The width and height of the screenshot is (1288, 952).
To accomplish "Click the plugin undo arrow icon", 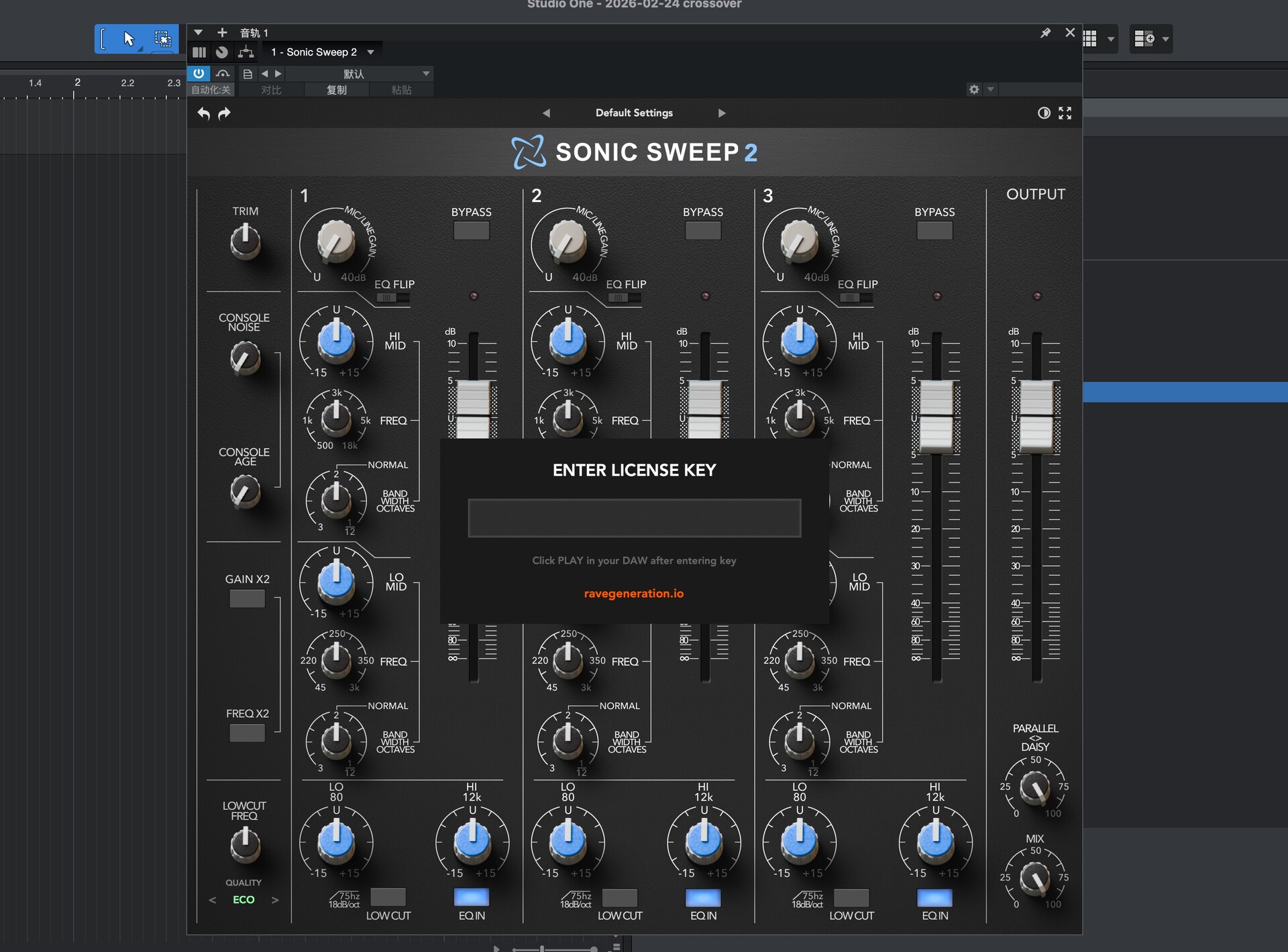I will coord(204,113).
